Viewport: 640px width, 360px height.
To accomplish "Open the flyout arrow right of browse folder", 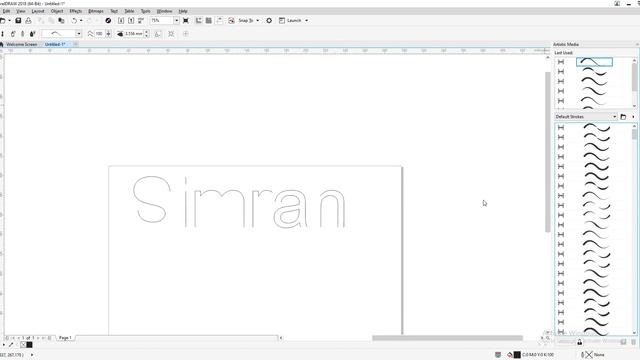I will 633,117.
